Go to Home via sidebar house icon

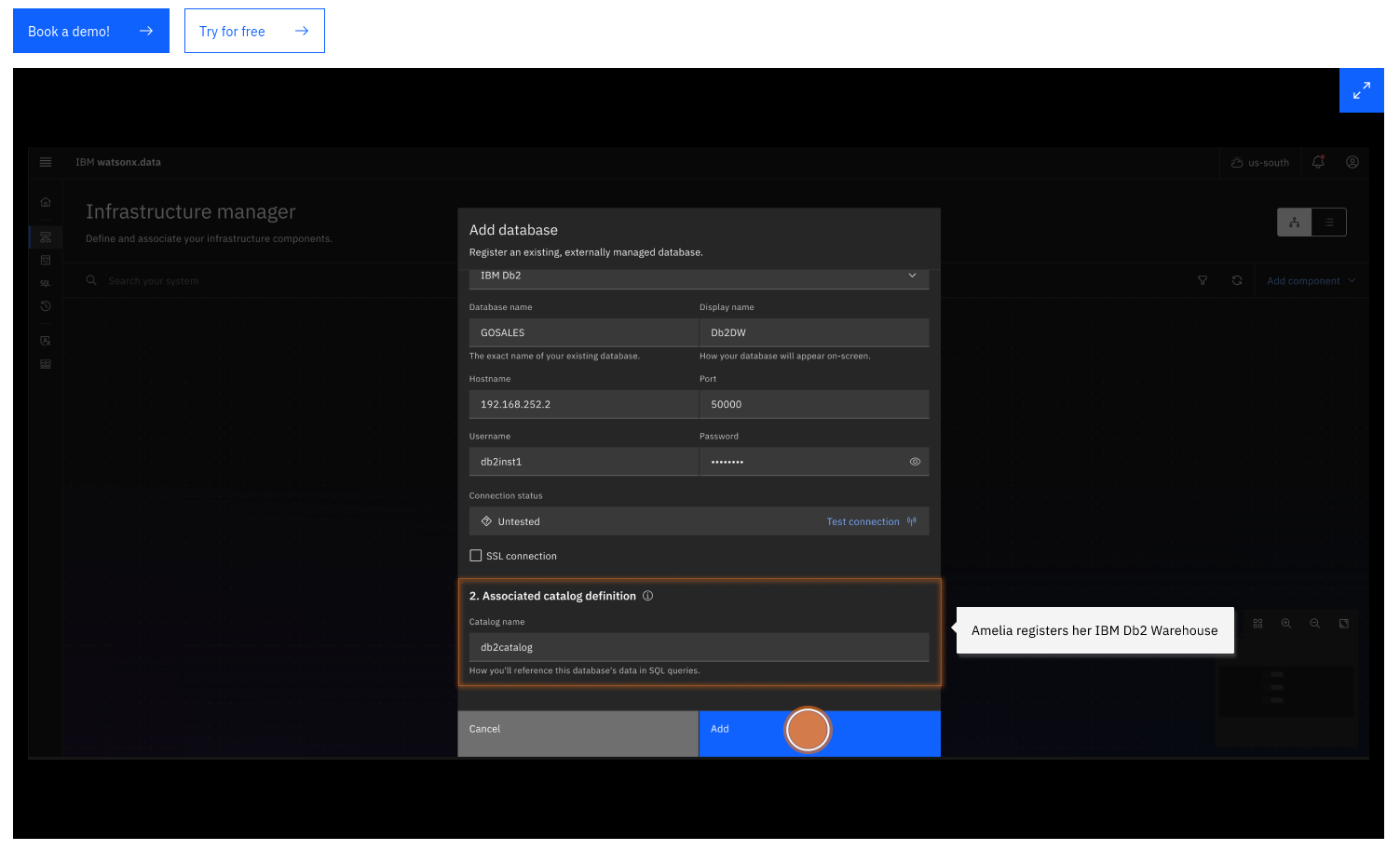click(x=46, y=202)
